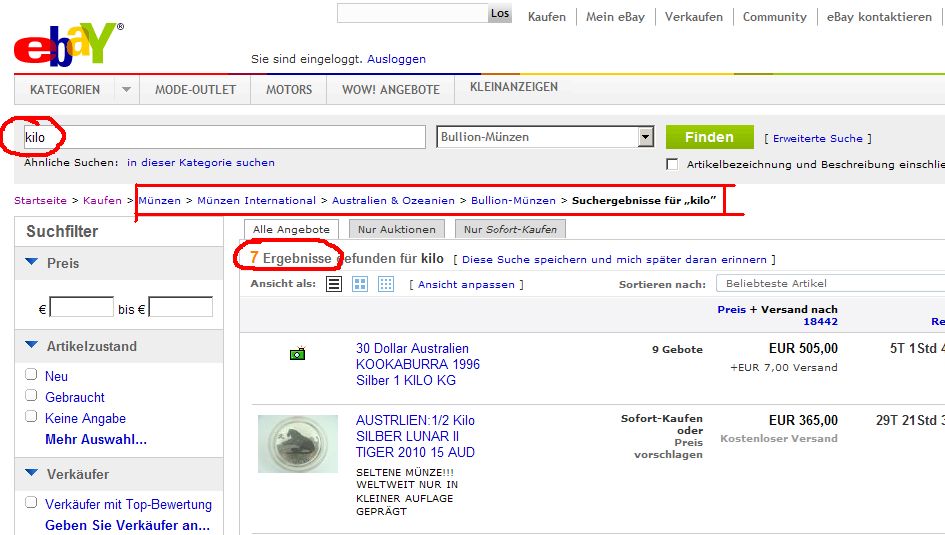This screenshot has height=535, width=945.
Task: Open eBay kontaktieren menu
Action: [x=879, y=17]
